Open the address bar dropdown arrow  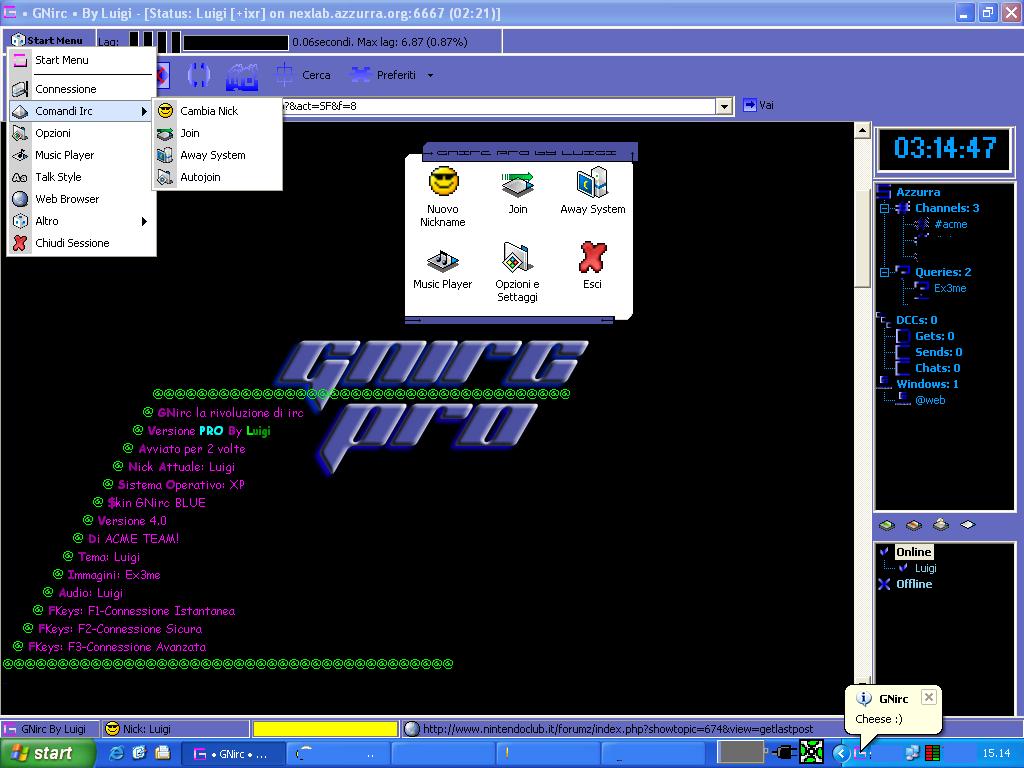pyautogui.click(x=724, y=106)
